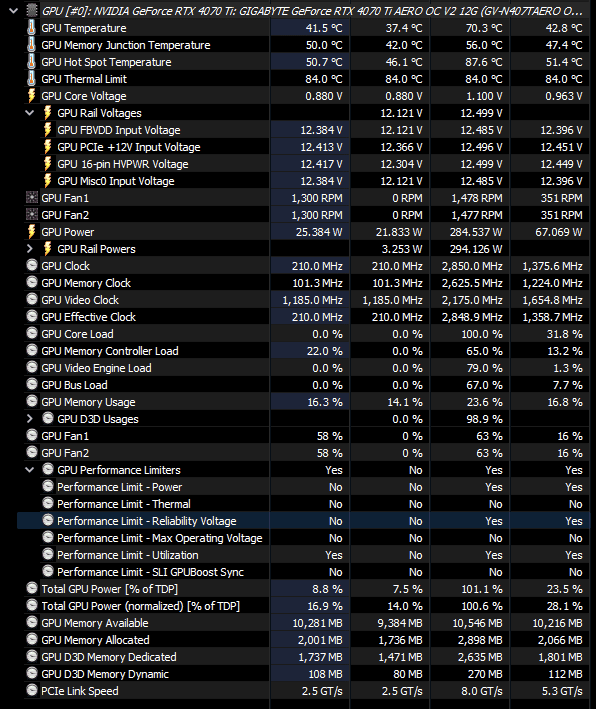Click the lightning icon for GPU Power
596x709 pixels.
tap(32, 232)
